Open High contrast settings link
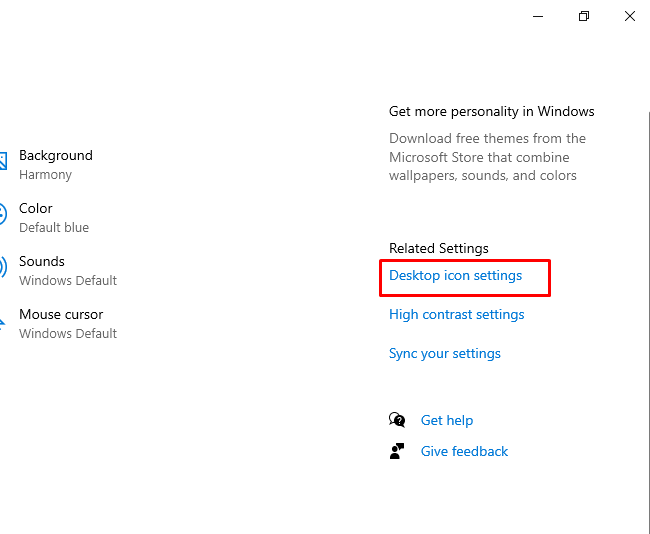650x534 pixels. [456, 315]
